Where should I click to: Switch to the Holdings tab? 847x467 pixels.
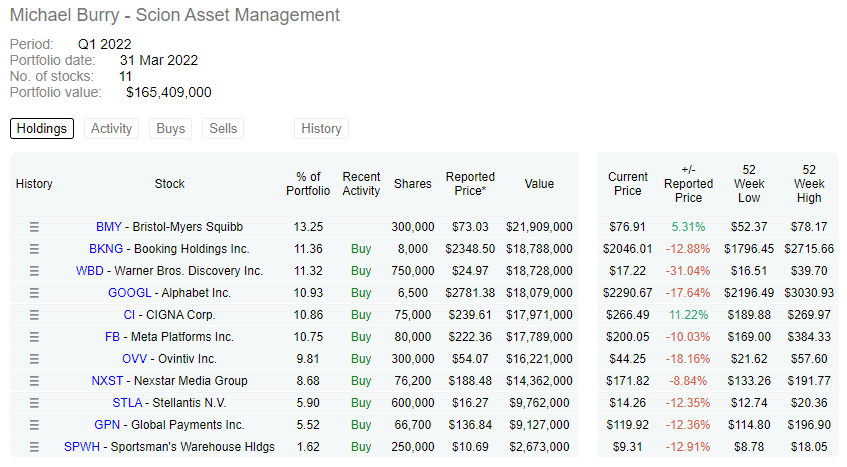[42, 128]
